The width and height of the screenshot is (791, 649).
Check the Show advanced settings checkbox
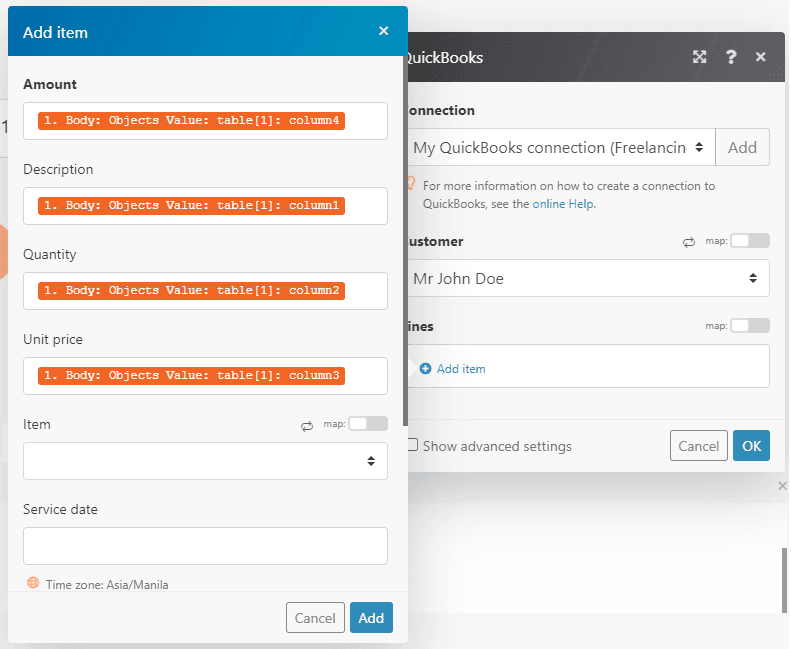point(412,446)
